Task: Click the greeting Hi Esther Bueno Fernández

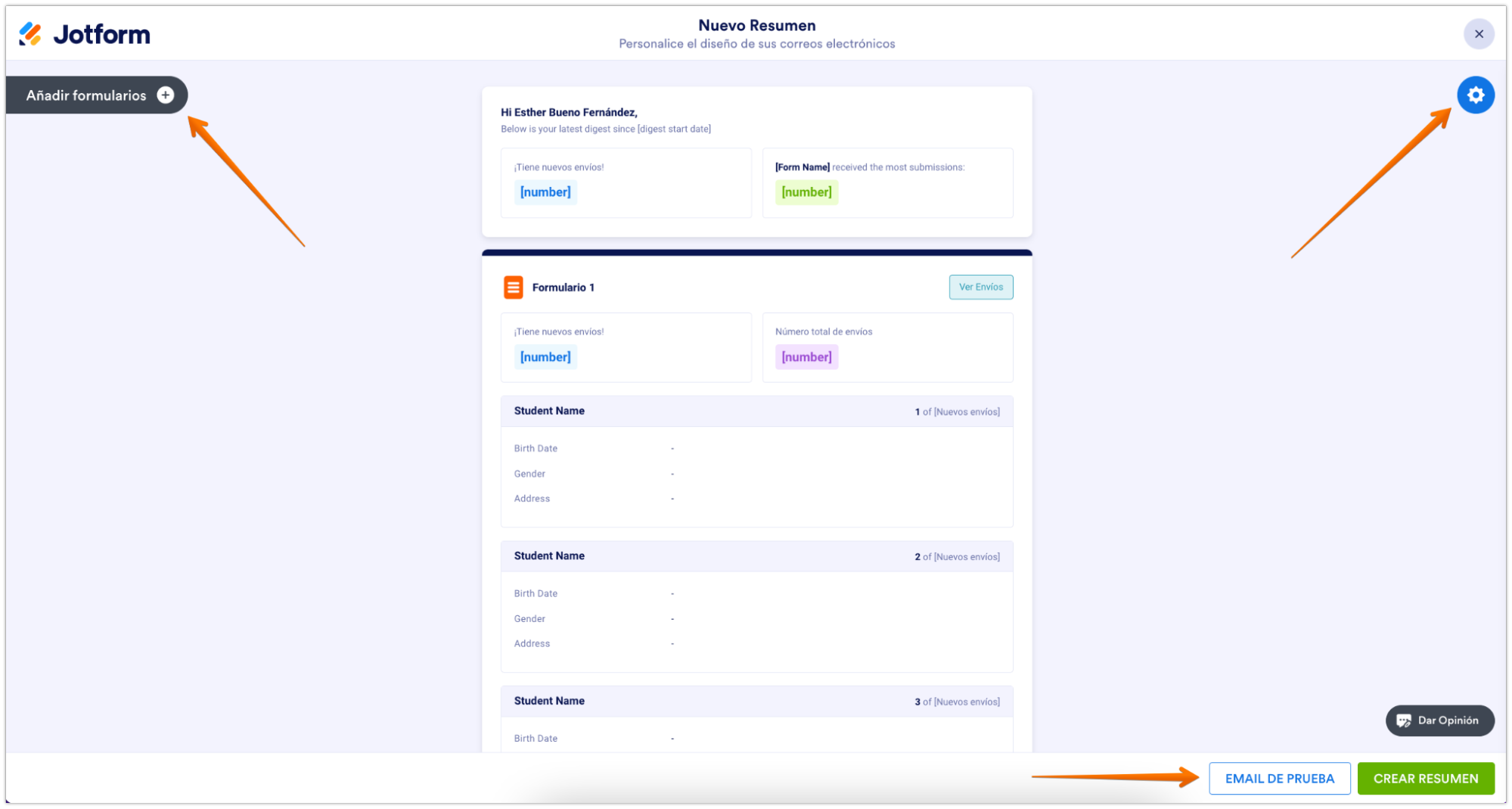Action: click(569, 113)
